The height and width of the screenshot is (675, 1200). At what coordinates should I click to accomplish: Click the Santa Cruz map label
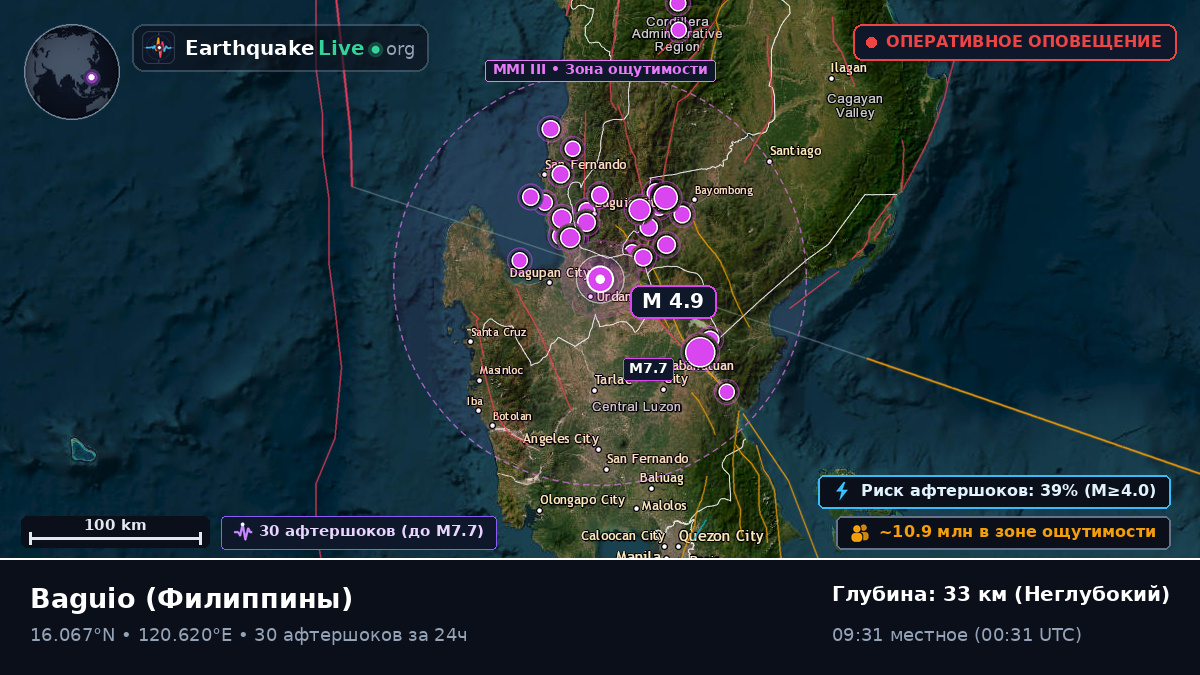pyautogui.click(x=499, y=332)
